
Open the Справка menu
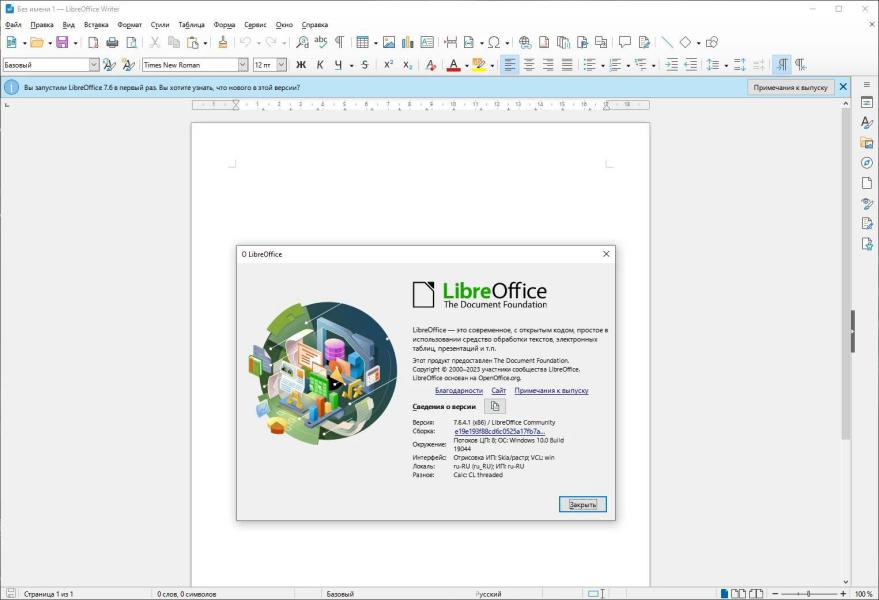314,25
